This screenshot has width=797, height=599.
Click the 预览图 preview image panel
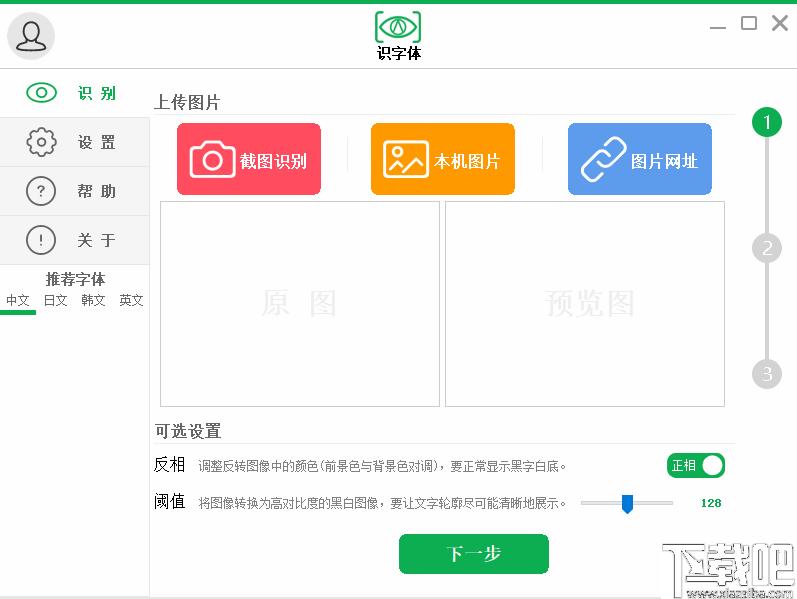pyautogui.click(x=585, y=304)
